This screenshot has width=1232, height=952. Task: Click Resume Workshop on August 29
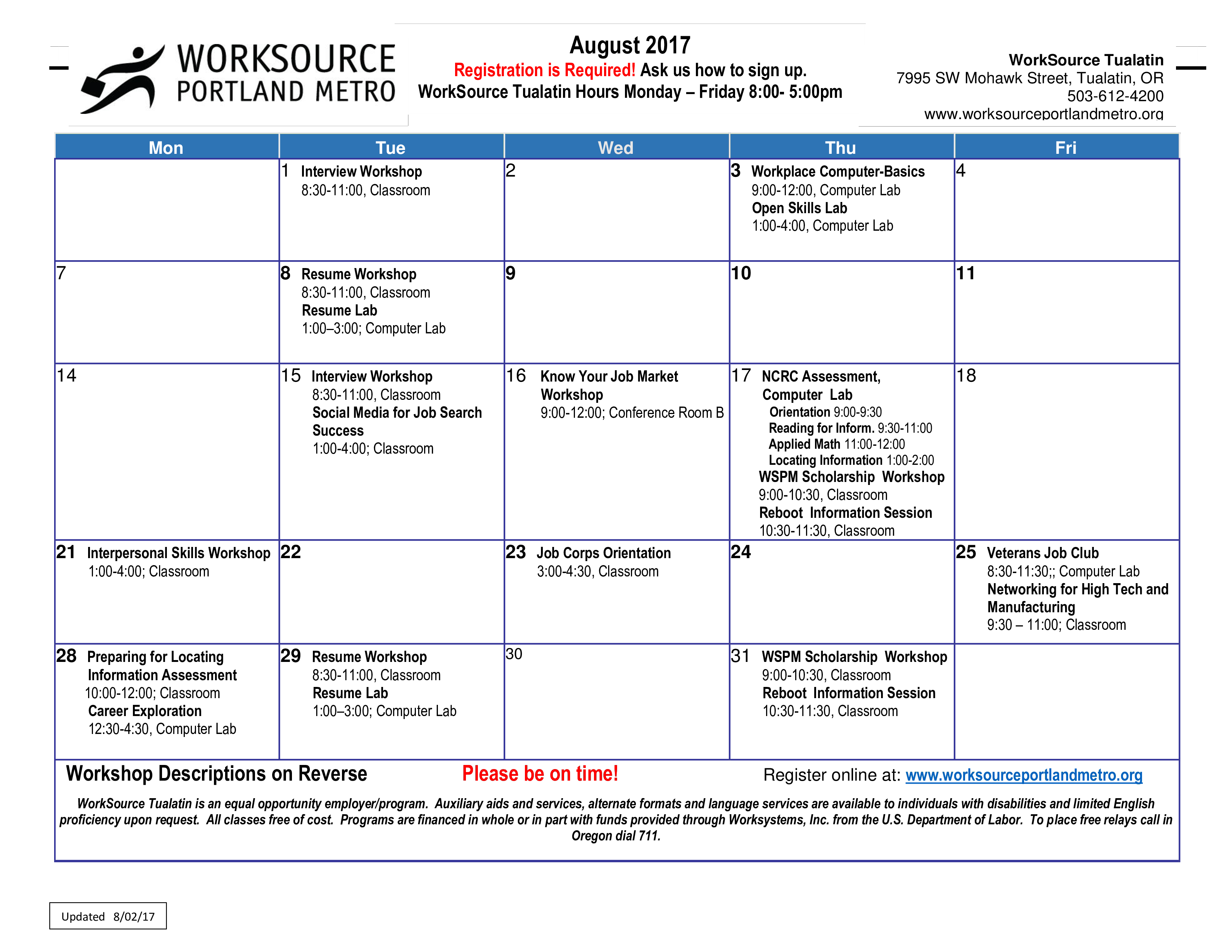(370, 656)
